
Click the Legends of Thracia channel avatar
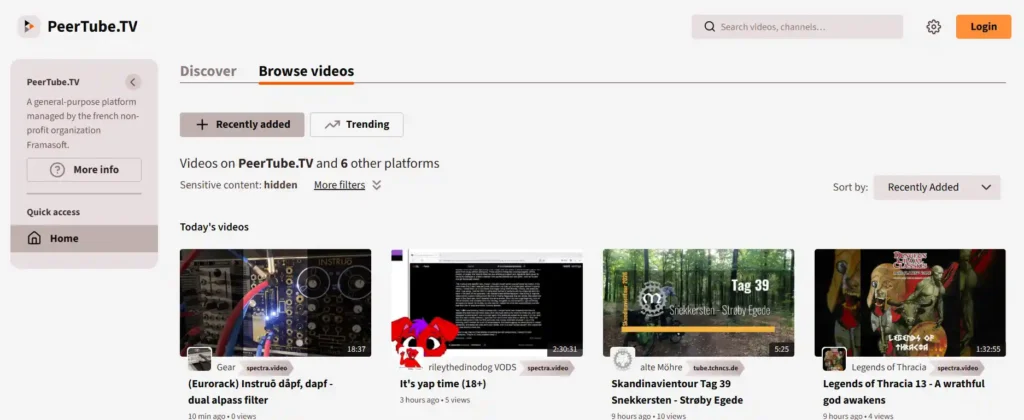coord(834,359)
